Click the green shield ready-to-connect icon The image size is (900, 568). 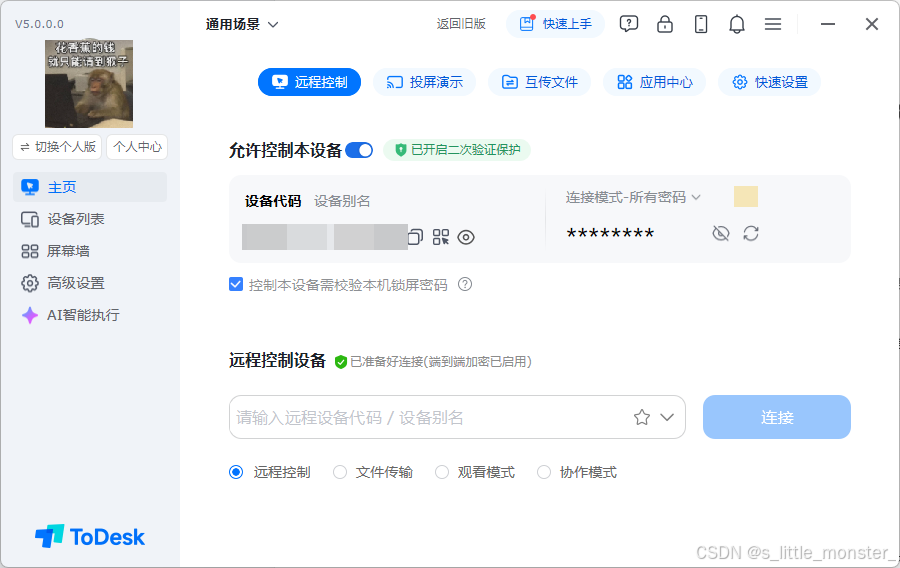[340, 362]
